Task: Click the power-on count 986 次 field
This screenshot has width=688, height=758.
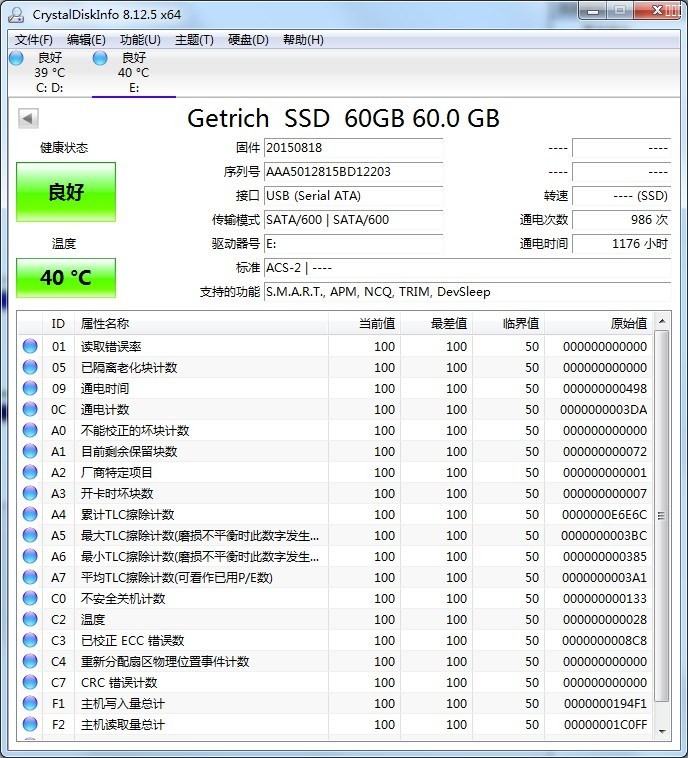Action: click(621, 220)
